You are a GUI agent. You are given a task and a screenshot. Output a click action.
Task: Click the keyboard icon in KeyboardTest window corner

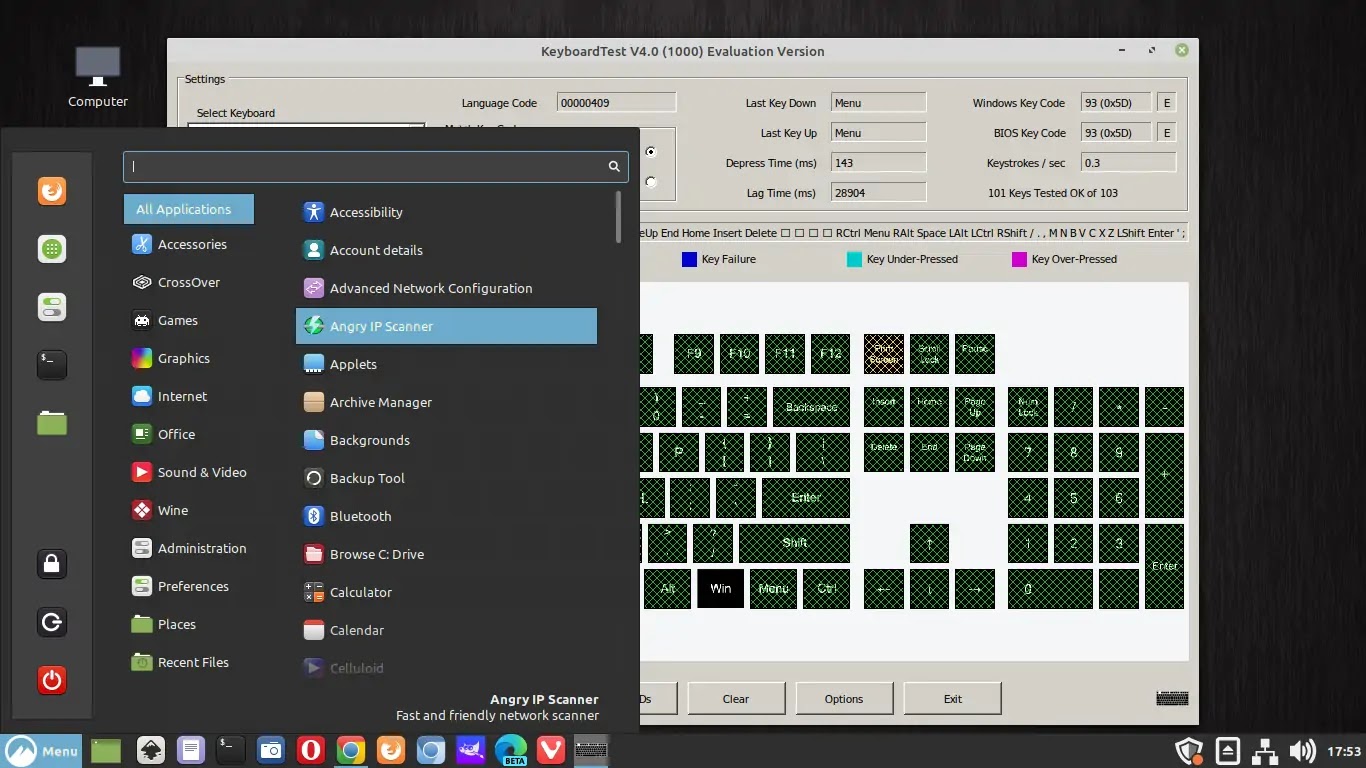1173,698
